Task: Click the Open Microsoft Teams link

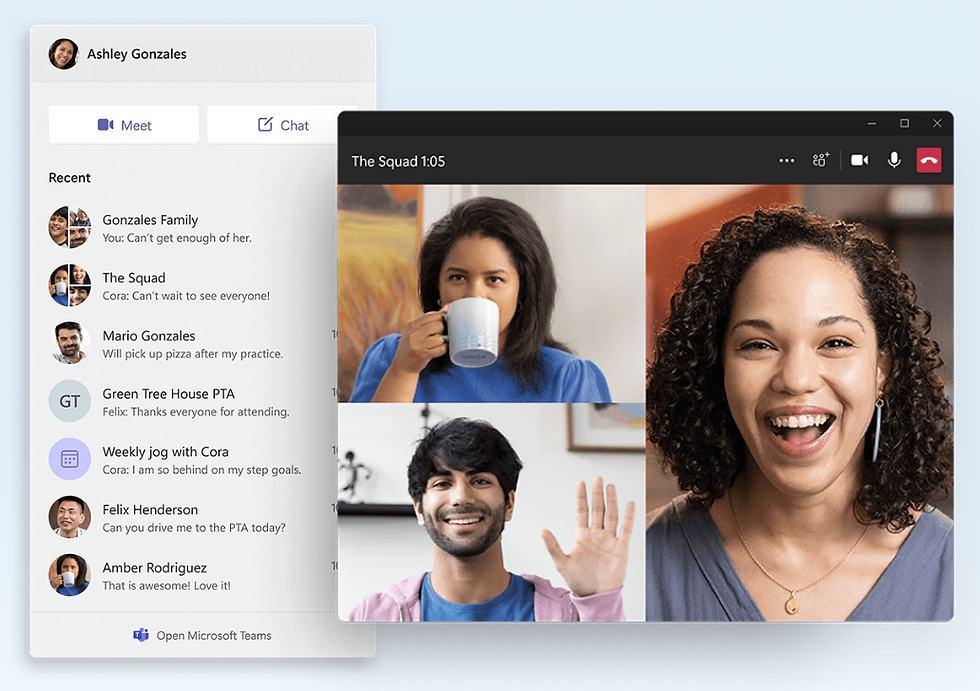Action: [x=213, y=636]
